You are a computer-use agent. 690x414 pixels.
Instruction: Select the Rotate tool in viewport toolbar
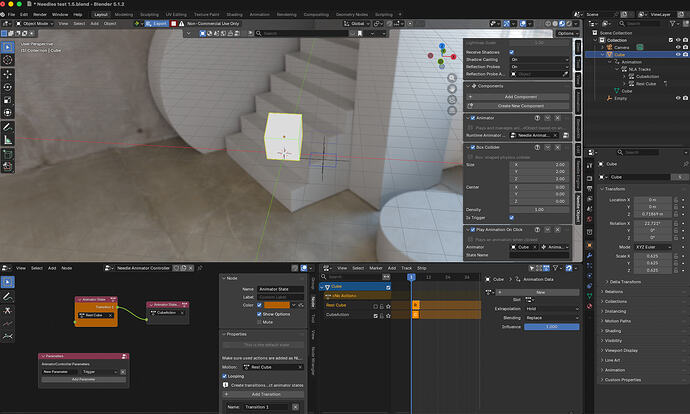pos(8,87)
